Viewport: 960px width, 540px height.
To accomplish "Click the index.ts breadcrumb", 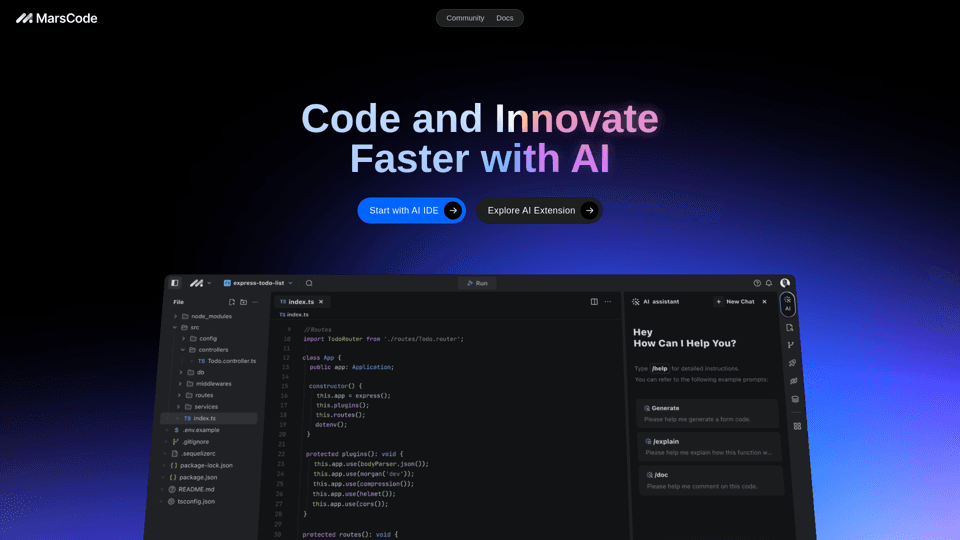I will tap(294, 315).
